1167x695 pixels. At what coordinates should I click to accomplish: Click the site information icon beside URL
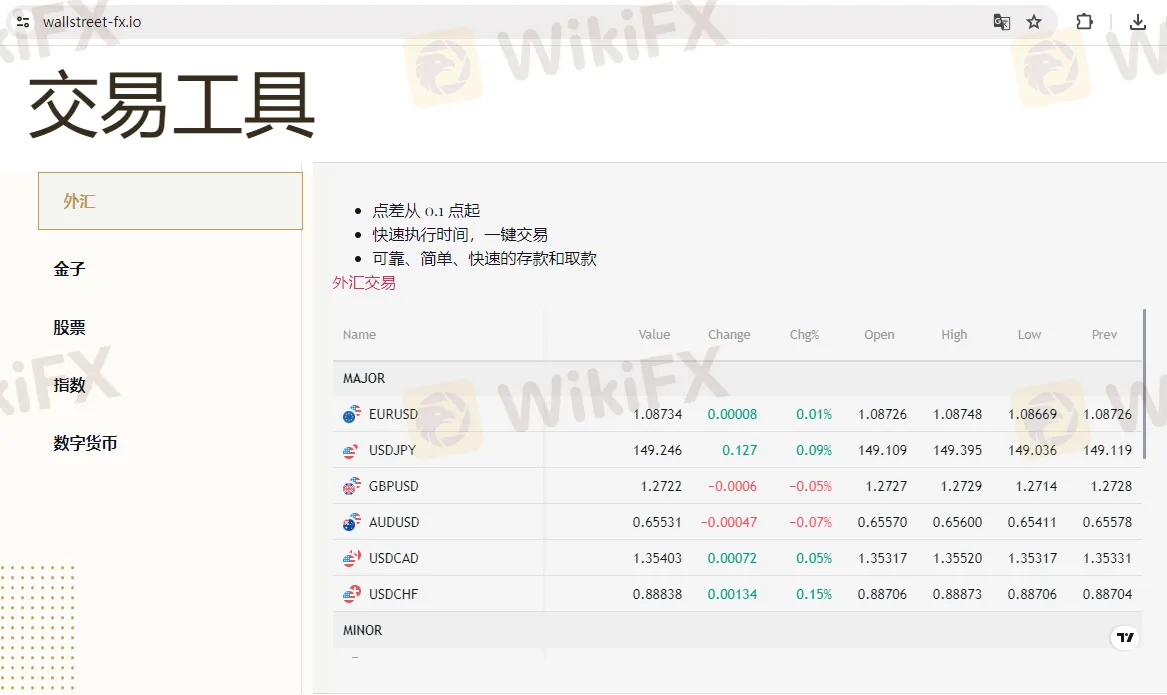coord(23,22)
